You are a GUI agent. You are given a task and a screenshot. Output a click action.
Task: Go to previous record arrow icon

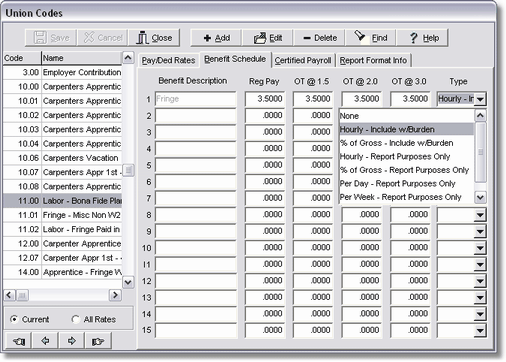click(x=45, y=341)
